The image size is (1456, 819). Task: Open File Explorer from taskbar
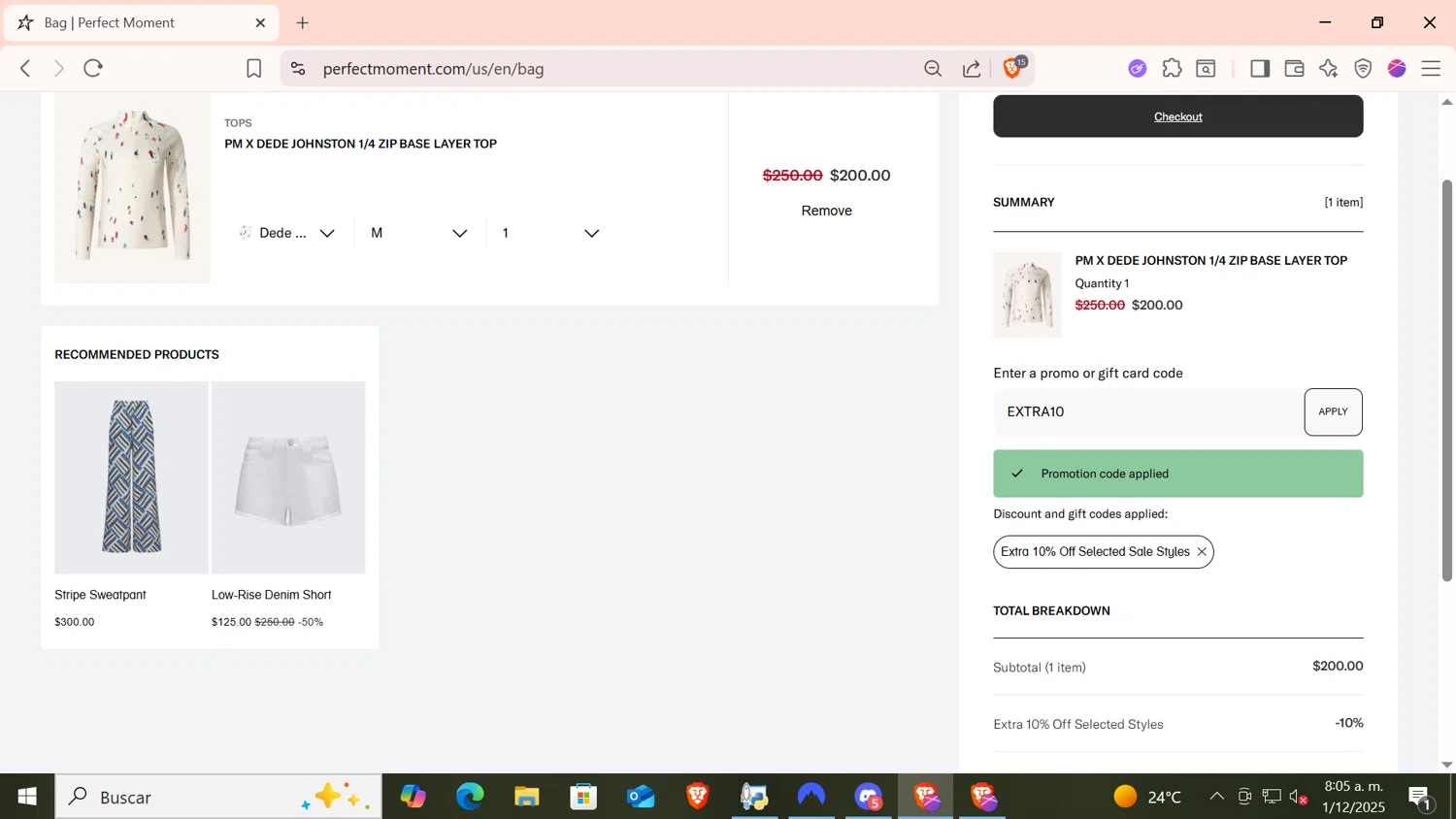(527, 797)
